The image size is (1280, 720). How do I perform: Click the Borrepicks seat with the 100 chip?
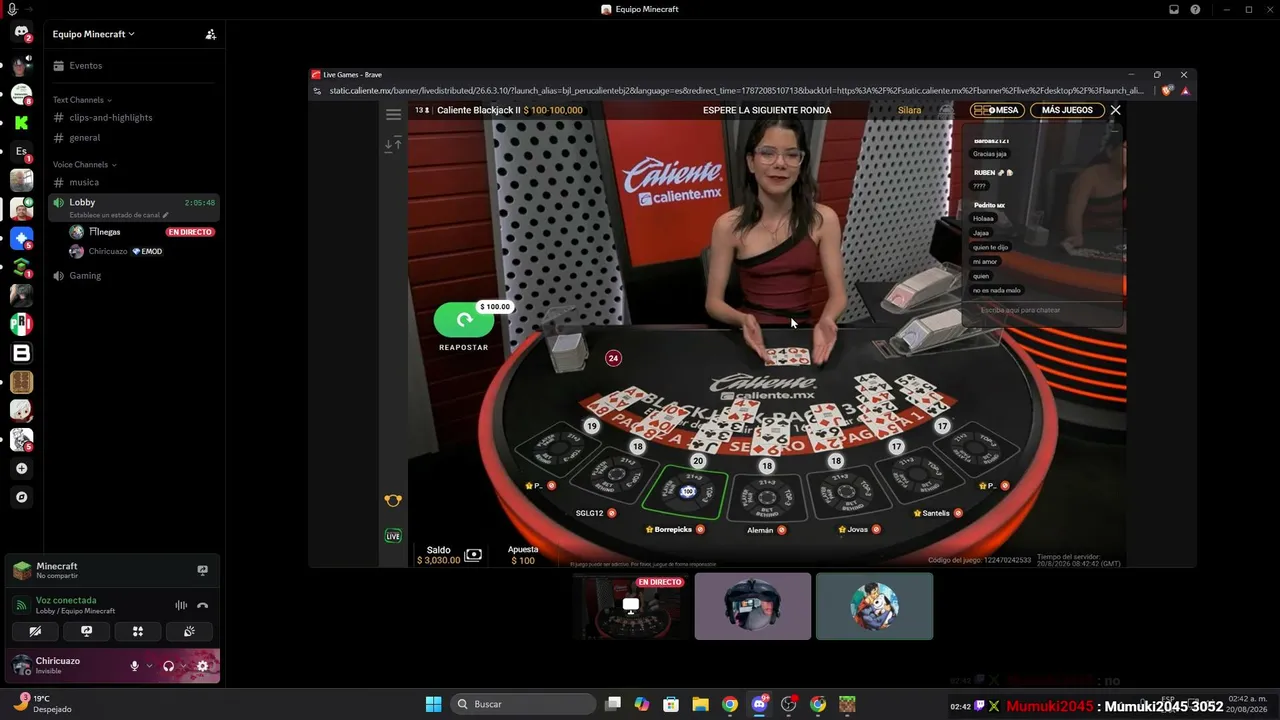(687, 491)
